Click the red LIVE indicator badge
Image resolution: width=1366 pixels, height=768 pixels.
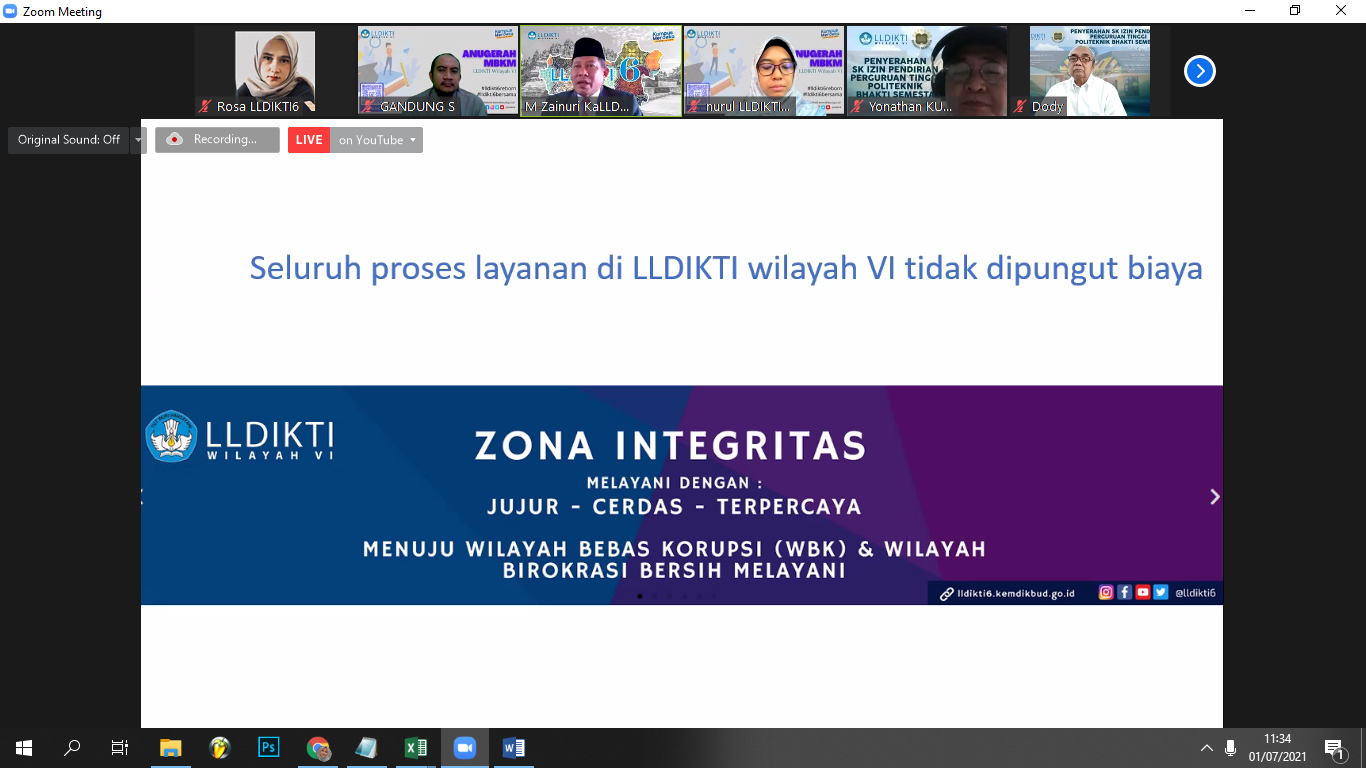click(x=309, y=140)
